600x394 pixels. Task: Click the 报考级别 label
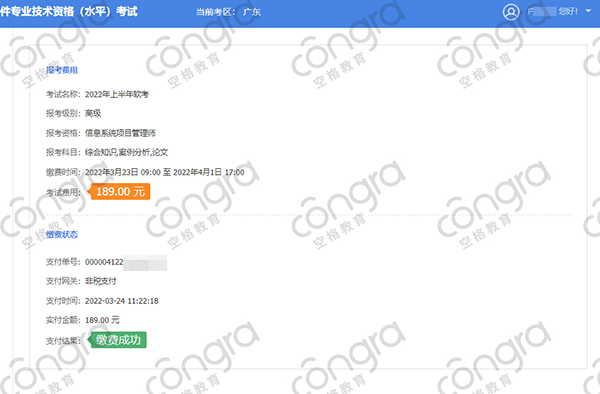63,113
